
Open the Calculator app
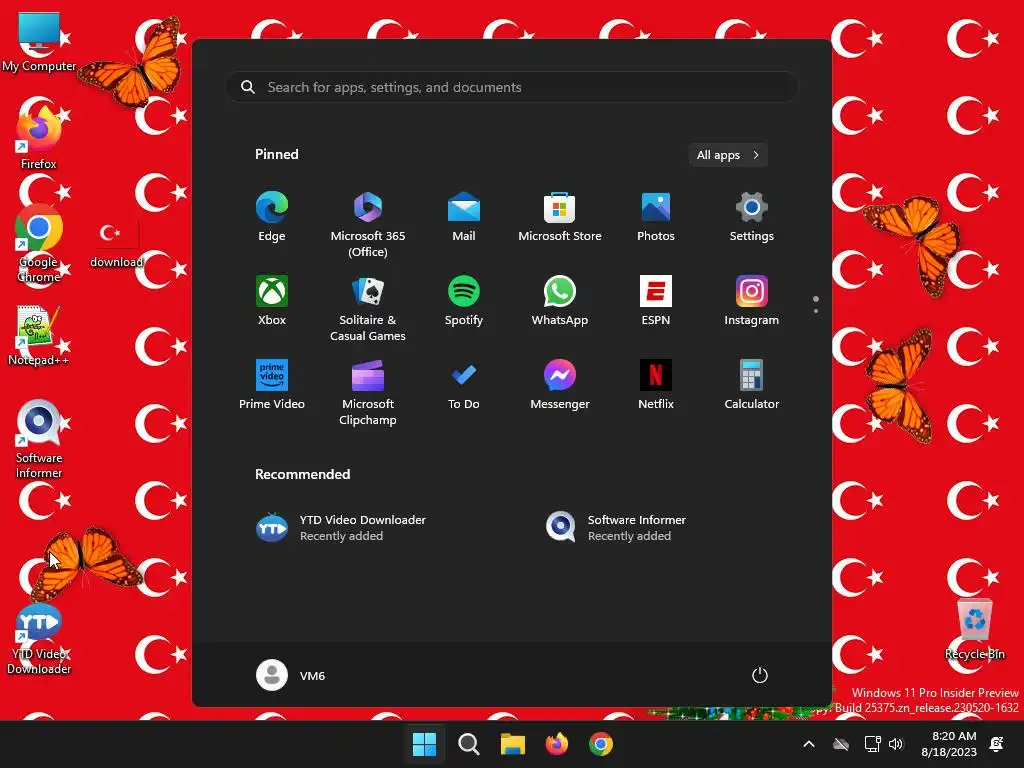[752, 385]
